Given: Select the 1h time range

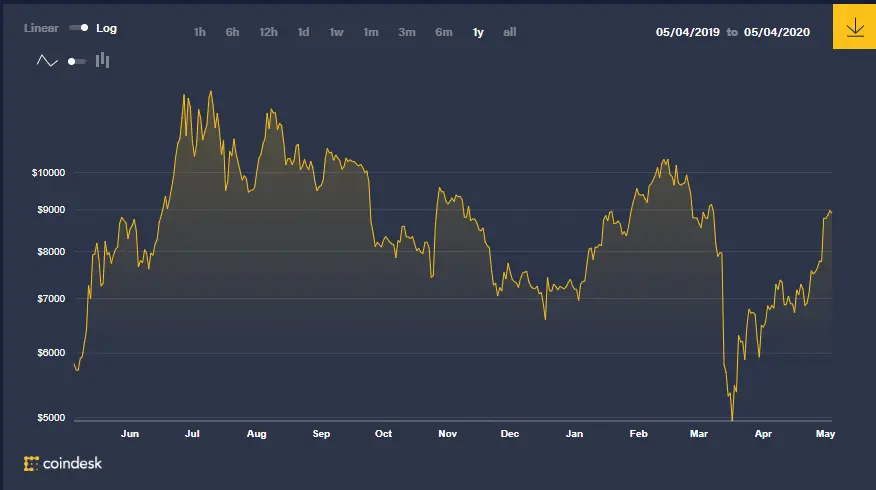Looking at the screenshot, I should click(x=199, y=32).
